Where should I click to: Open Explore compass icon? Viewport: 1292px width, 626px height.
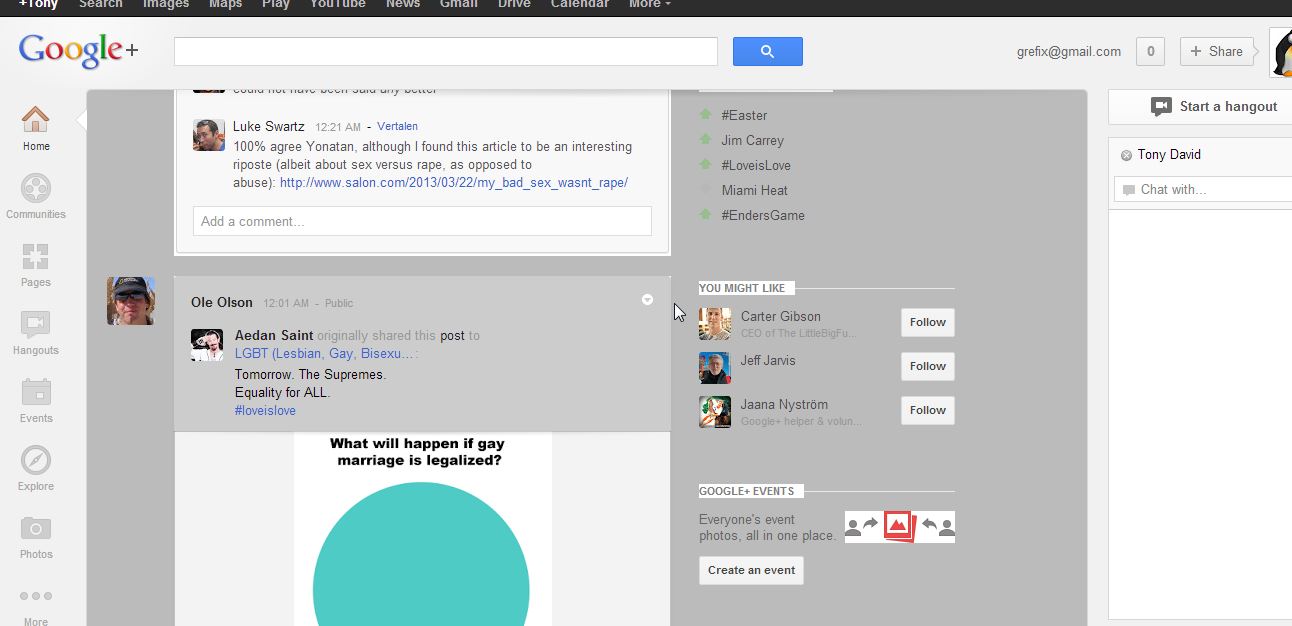click(x=36, y=468)
